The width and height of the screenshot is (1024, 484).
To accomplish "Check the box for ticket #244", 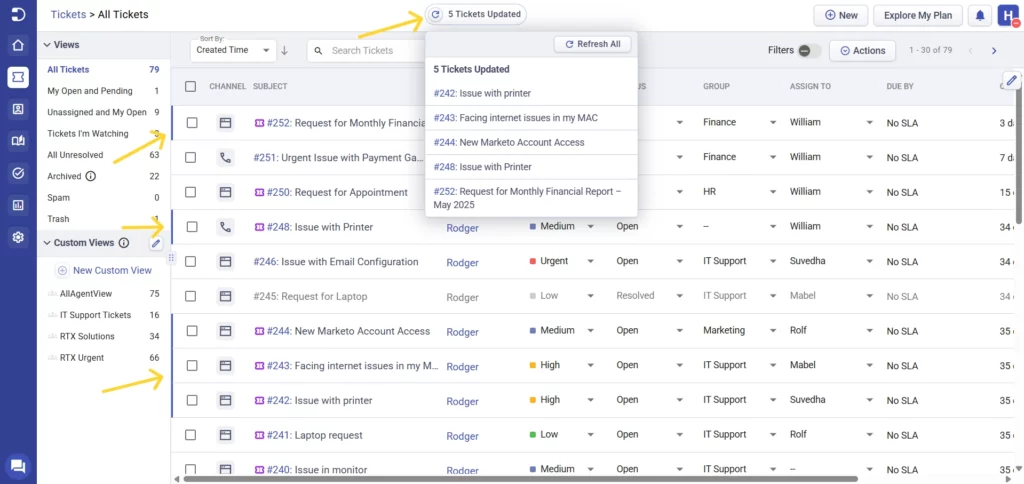I will (x=191, y=331).
